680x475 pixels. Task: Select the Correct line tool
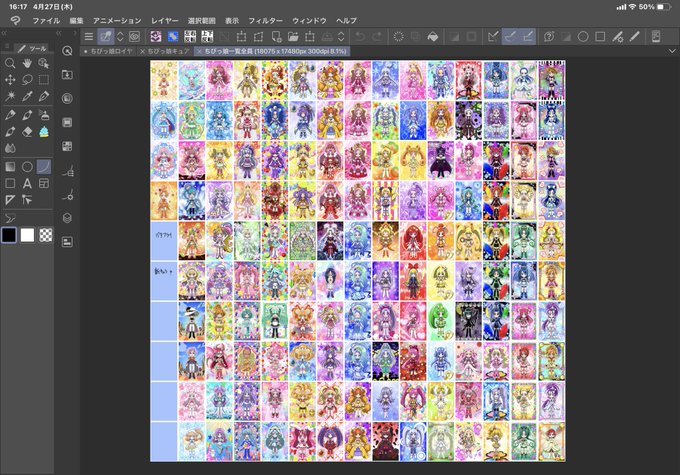[x=27, y=200]
